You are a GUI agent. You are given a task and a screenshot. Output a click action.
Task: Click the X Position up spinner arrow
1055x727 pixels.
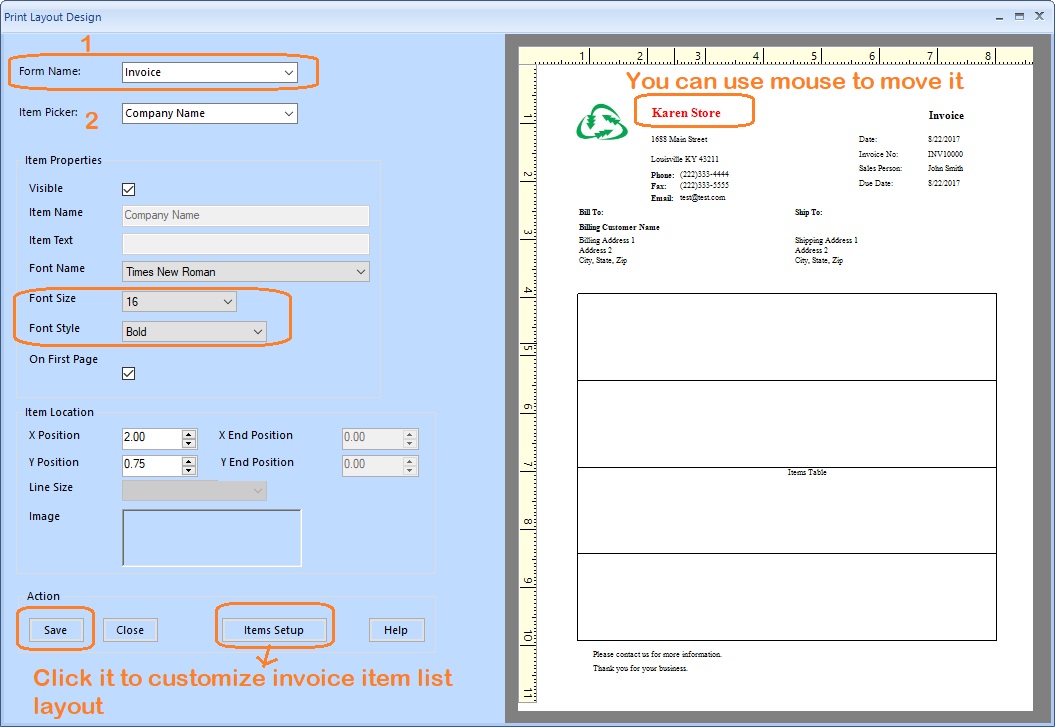tap(189, 434)
